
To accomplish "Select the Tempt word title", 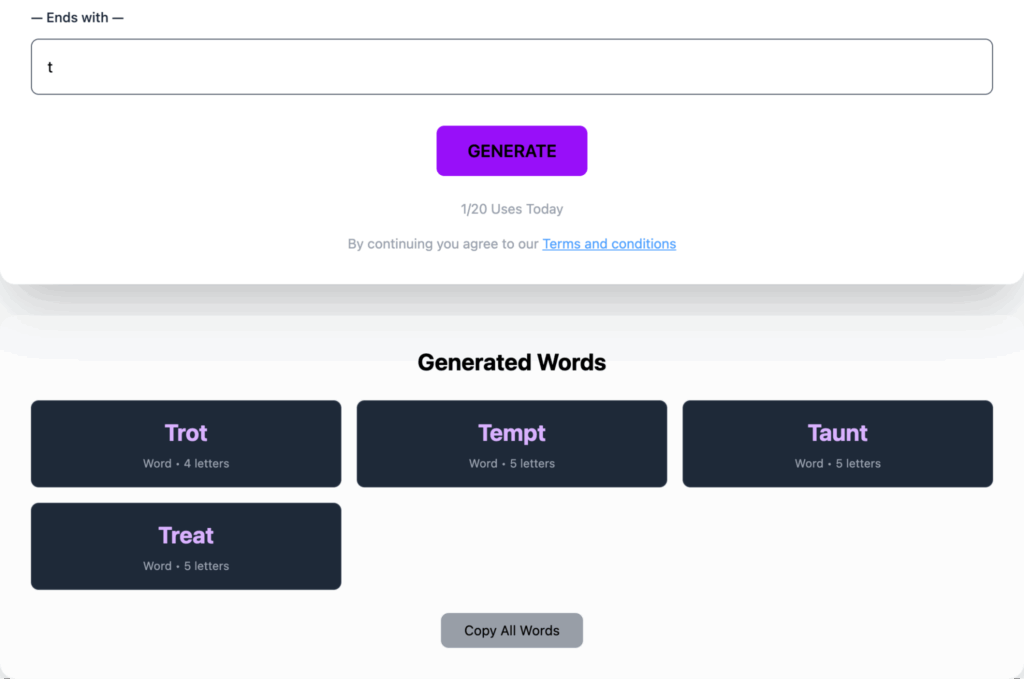I will (512, 433).
